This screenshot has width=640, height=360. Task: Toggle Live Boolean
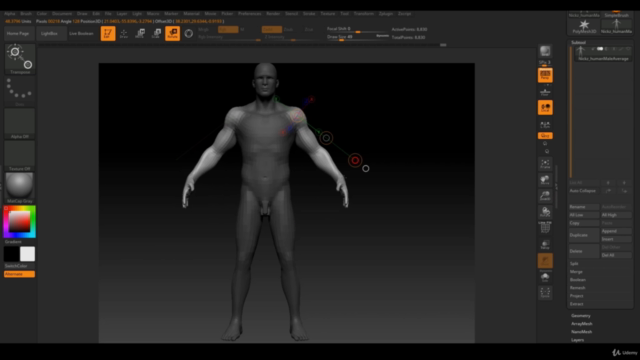pos(81,33)
